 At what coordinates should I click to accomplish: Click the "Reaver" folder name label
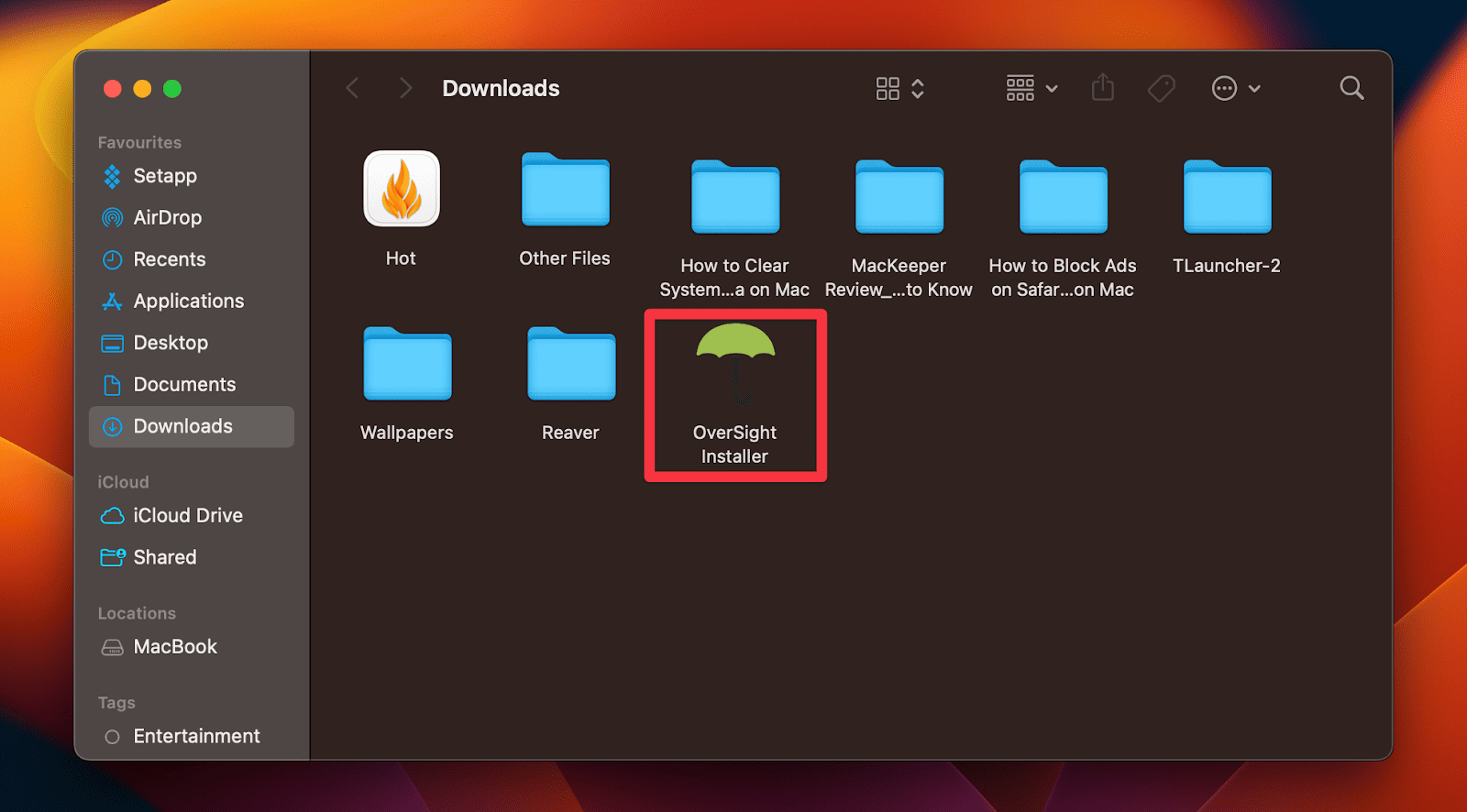[x=570, y=433]
